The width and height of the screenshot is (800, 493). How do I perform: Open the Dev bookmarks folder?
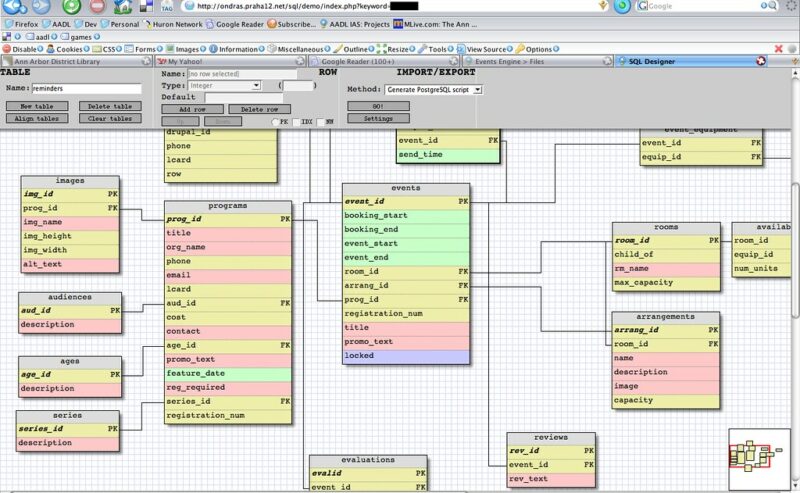tap(86, 24)
